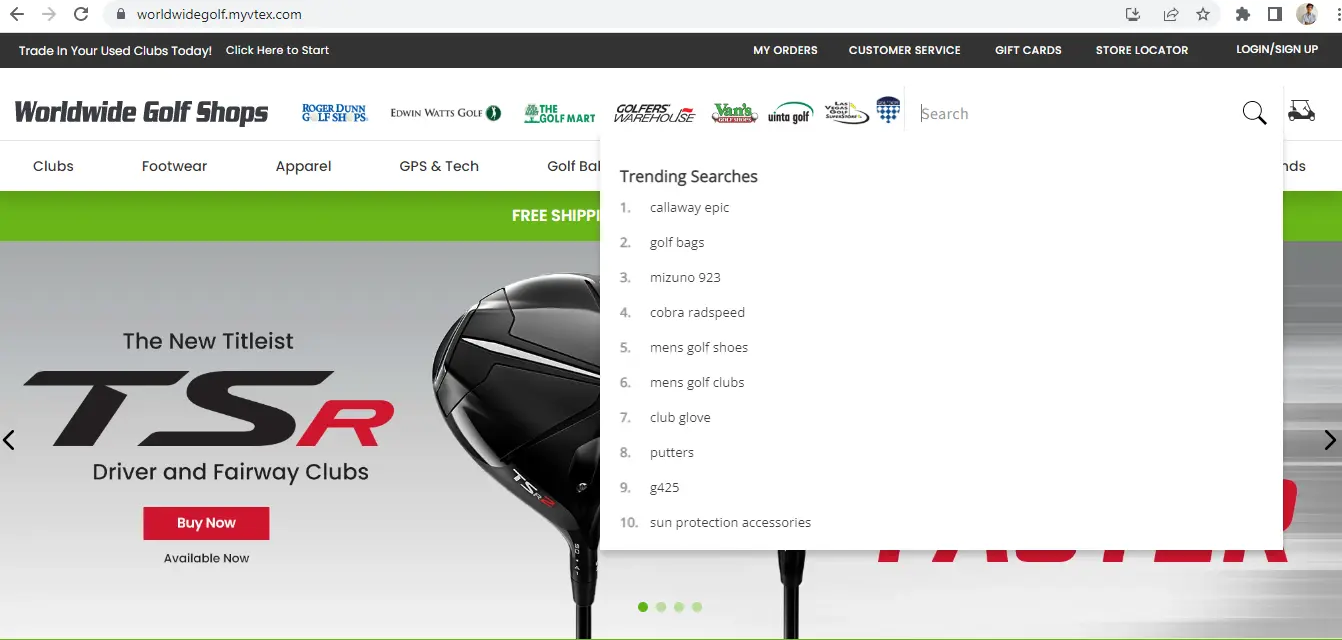Viewport: 1342px width, 640px height.
Task: Click the Roger Dunn Golf Shops logo
Action: [x=335, y=113]
